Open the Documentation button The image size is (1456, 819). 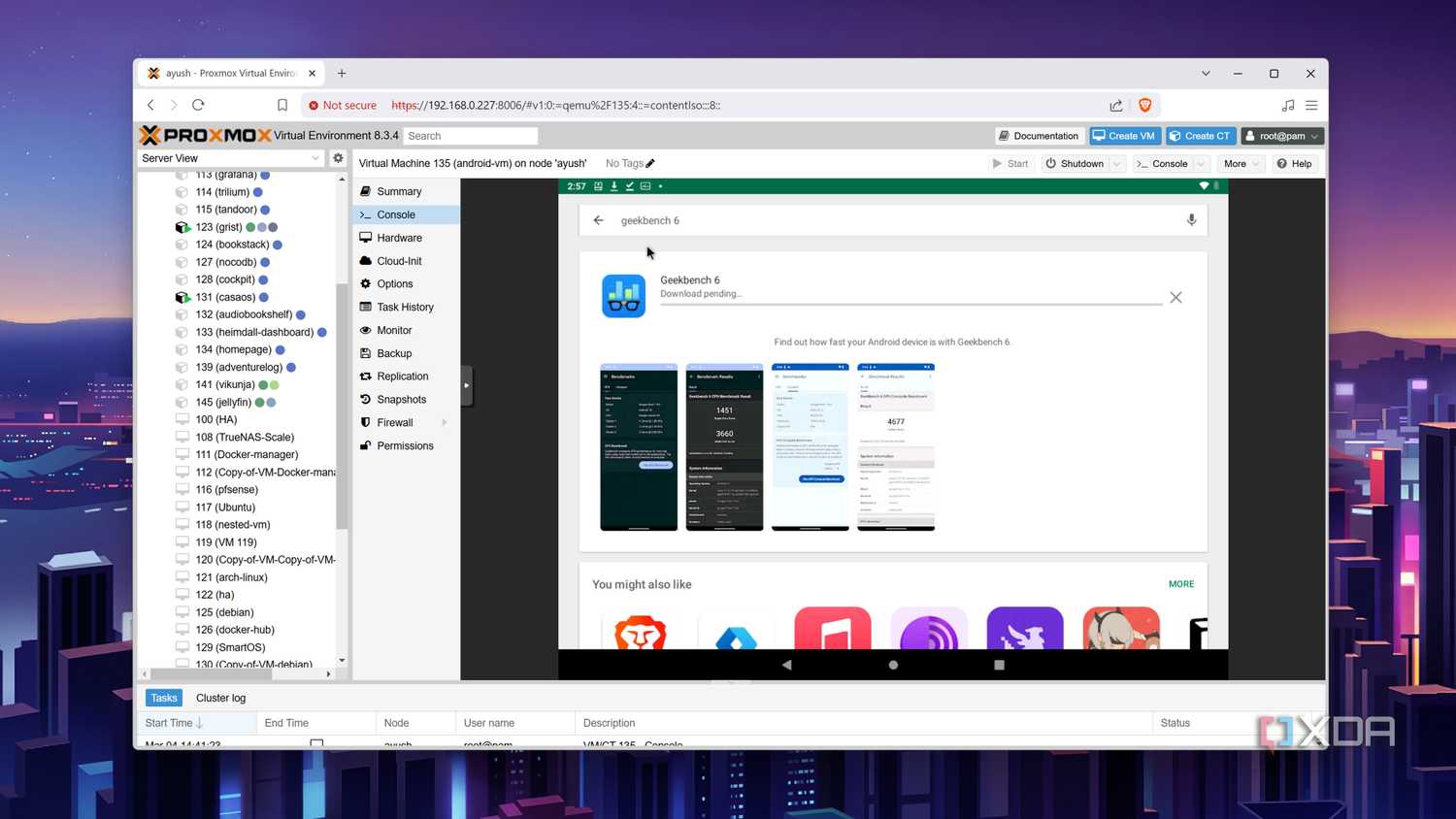tap(1039, 136)
